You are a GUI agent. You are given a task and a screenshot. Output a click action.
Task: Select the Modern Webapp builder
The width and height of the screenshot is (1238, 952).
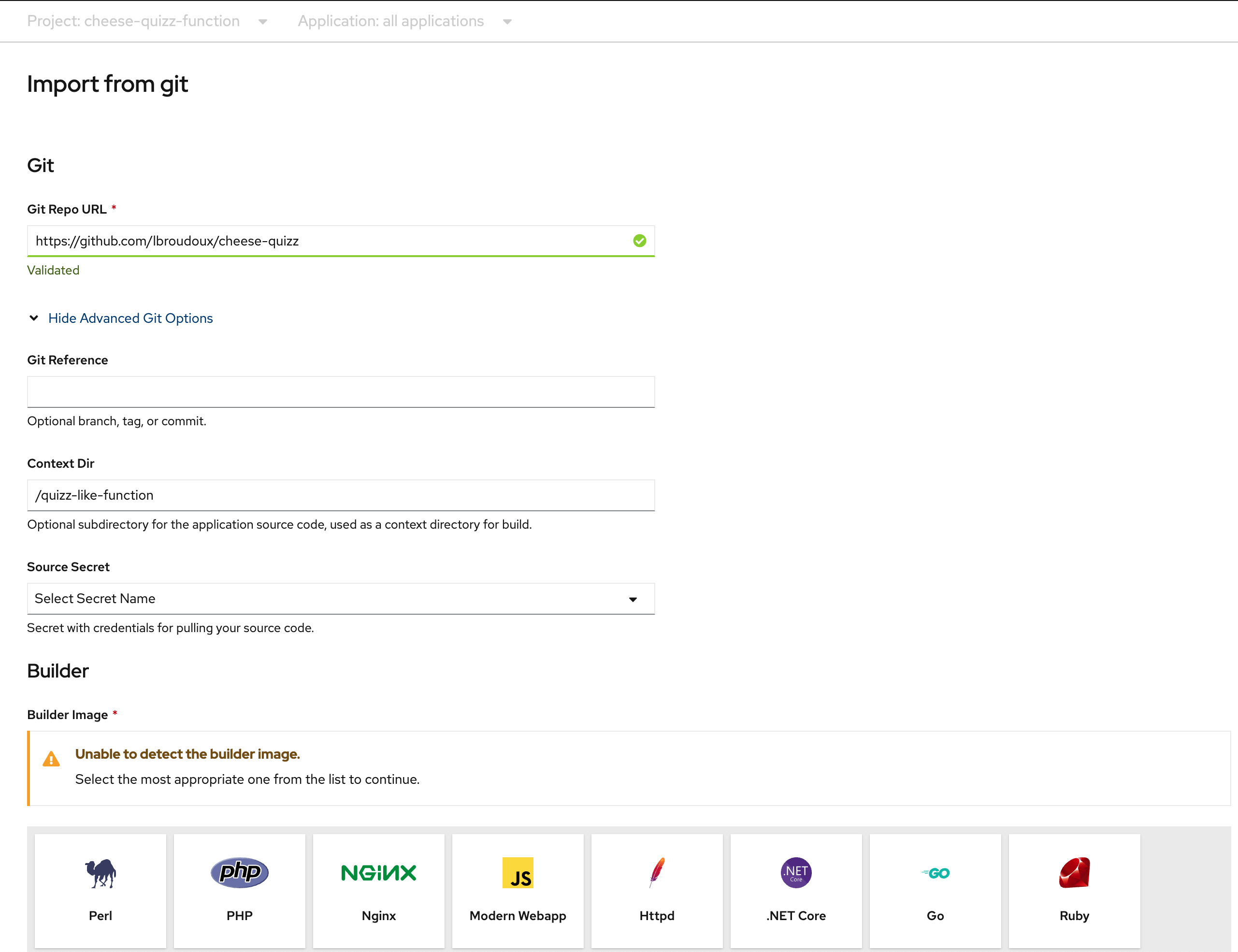coord(518,890)
